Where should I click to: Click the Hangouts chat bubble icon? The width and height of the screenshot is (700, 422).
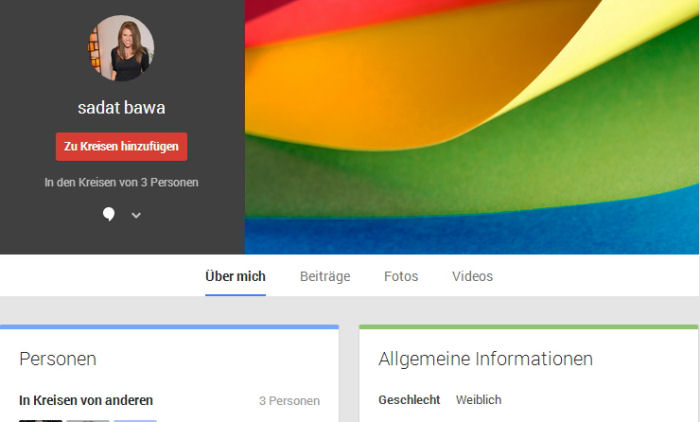pos(108,214)
